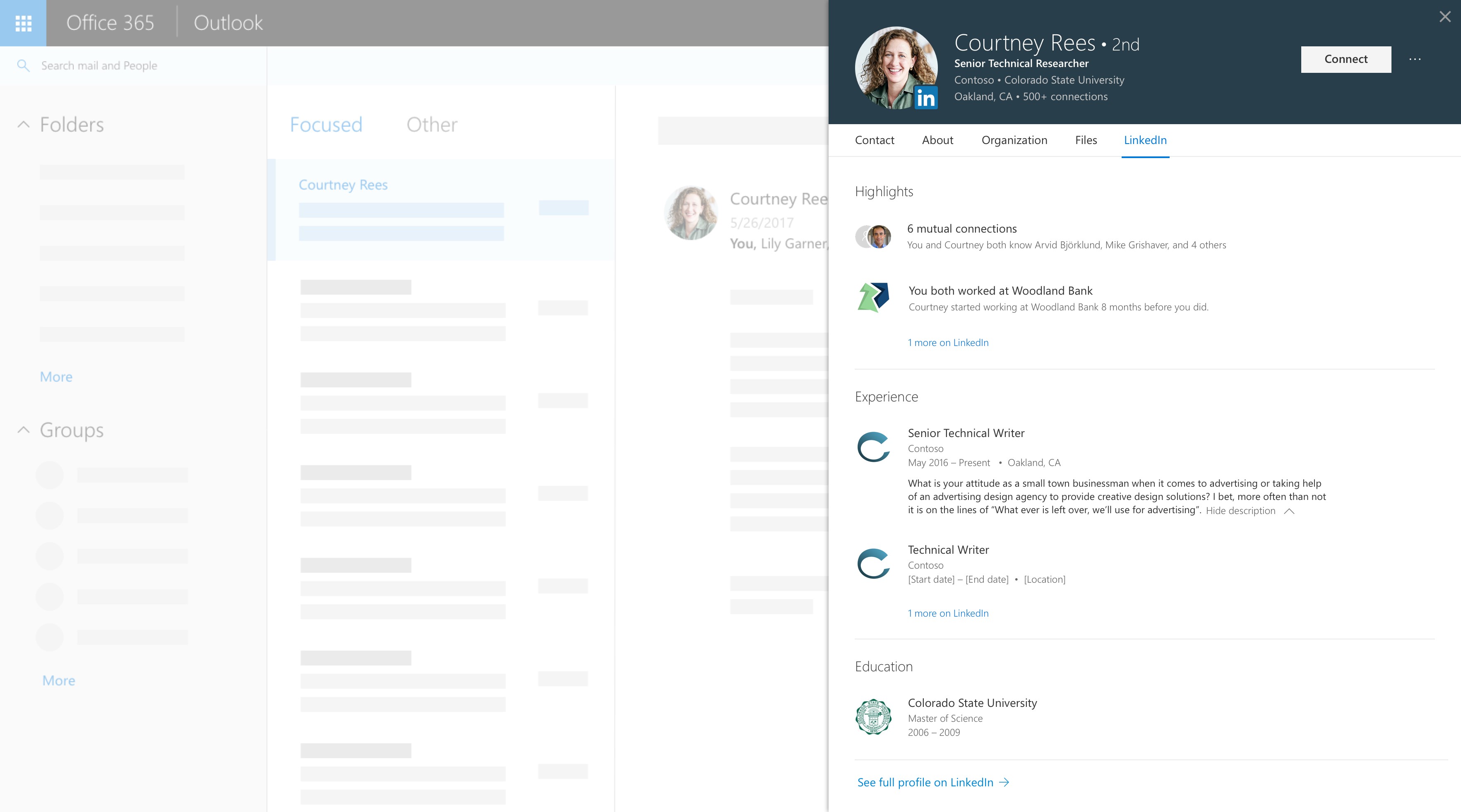
Task: Collapse the Groups section
Action: tap(23, 430)
